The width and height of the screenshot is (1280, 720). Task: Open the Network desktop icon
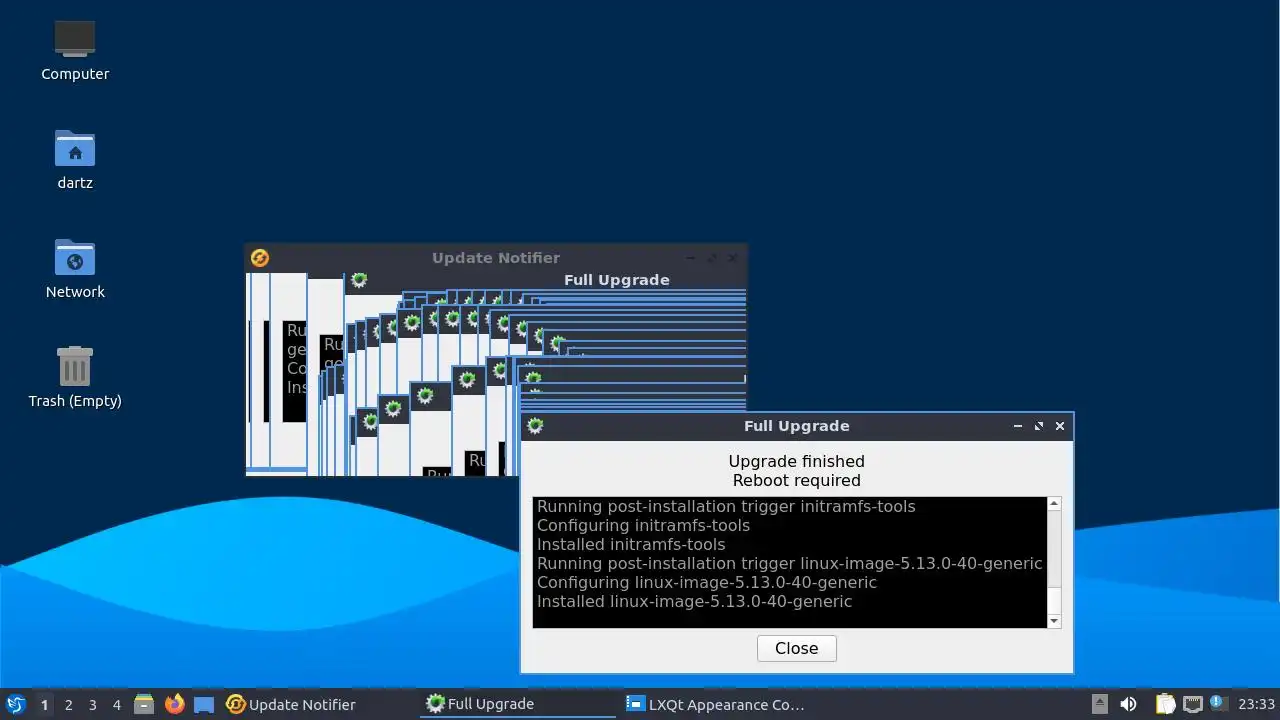(x=75, y=268)
